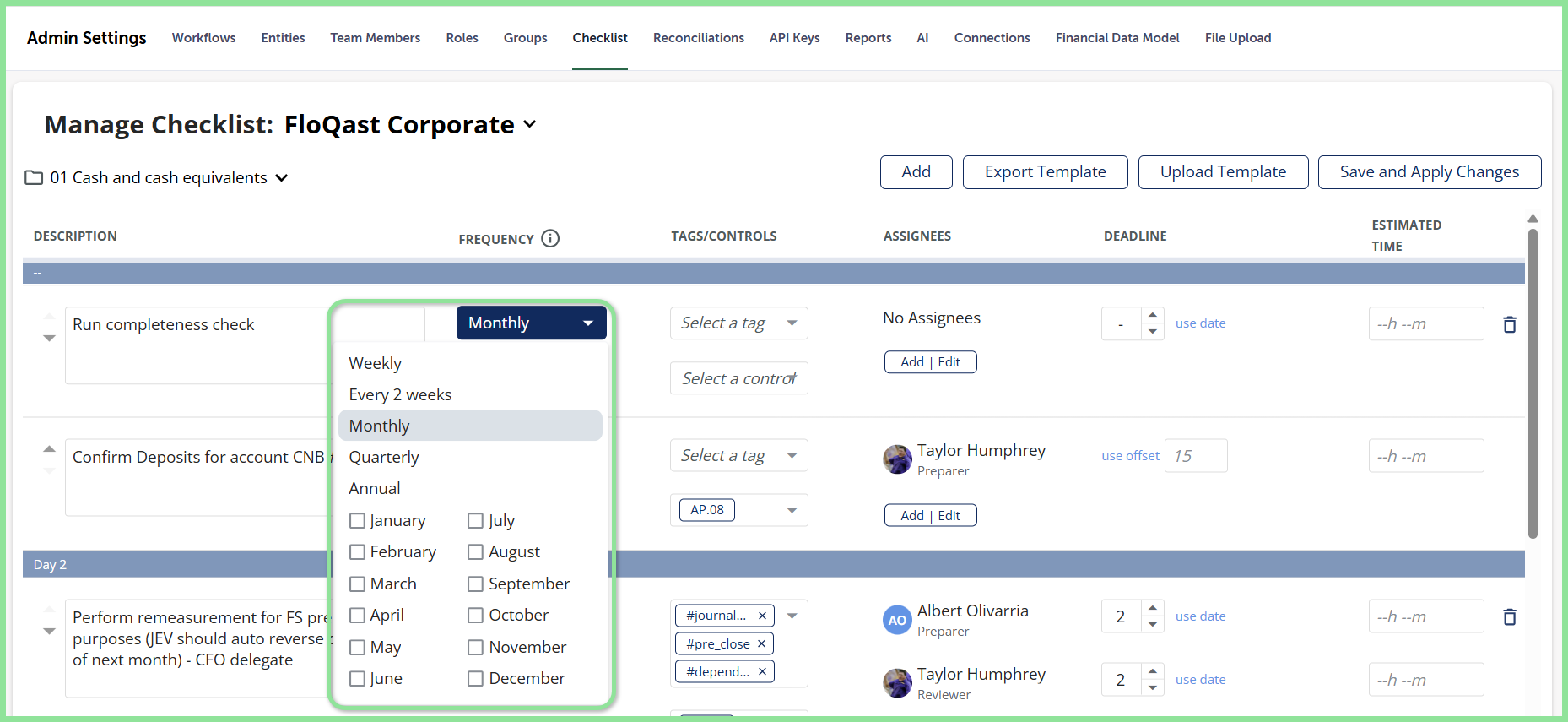
Task: Click the Frequency info icon
Action: [550, 239]
